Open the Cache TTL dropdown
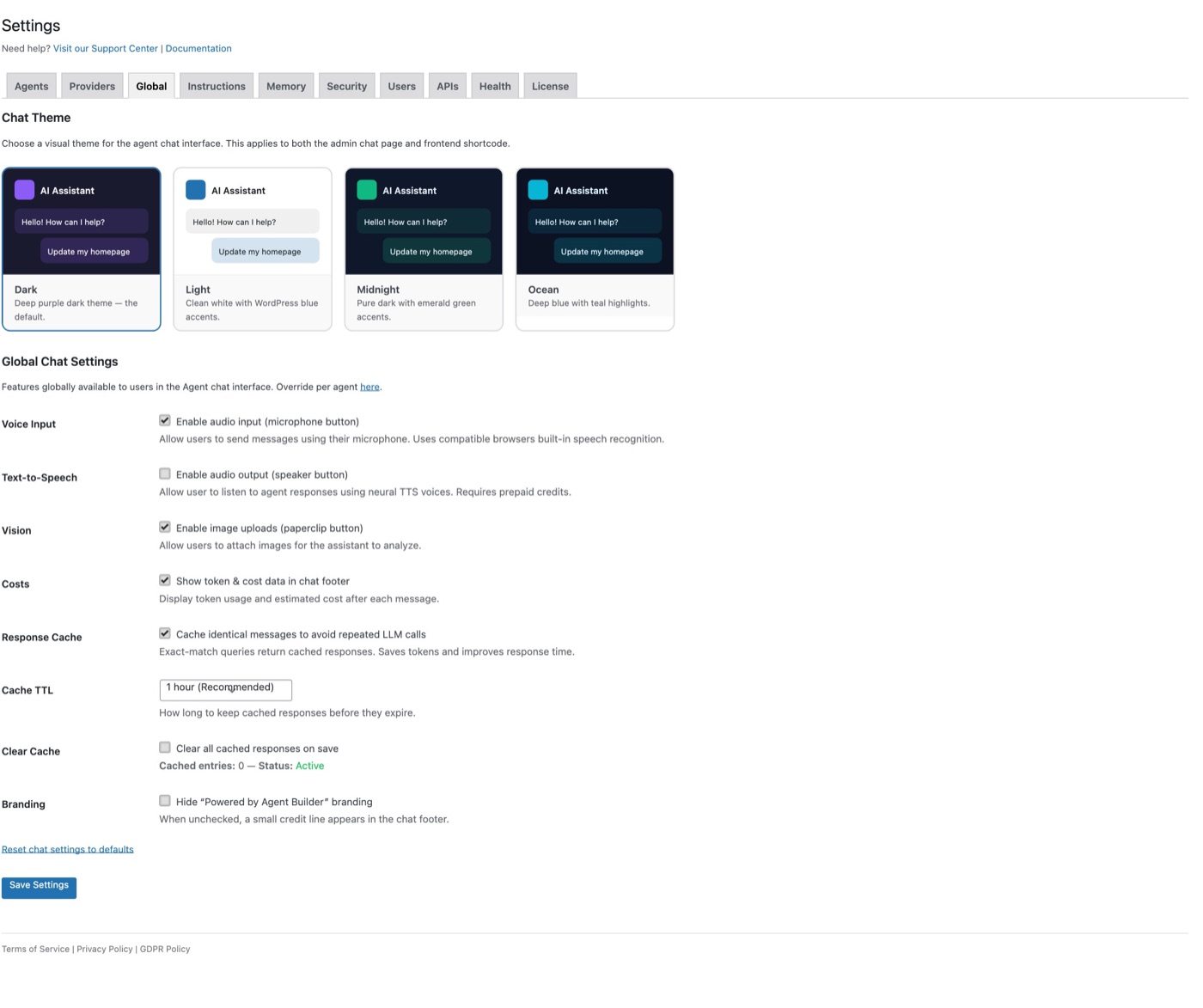1203x1008 pixels. [225, 689]
